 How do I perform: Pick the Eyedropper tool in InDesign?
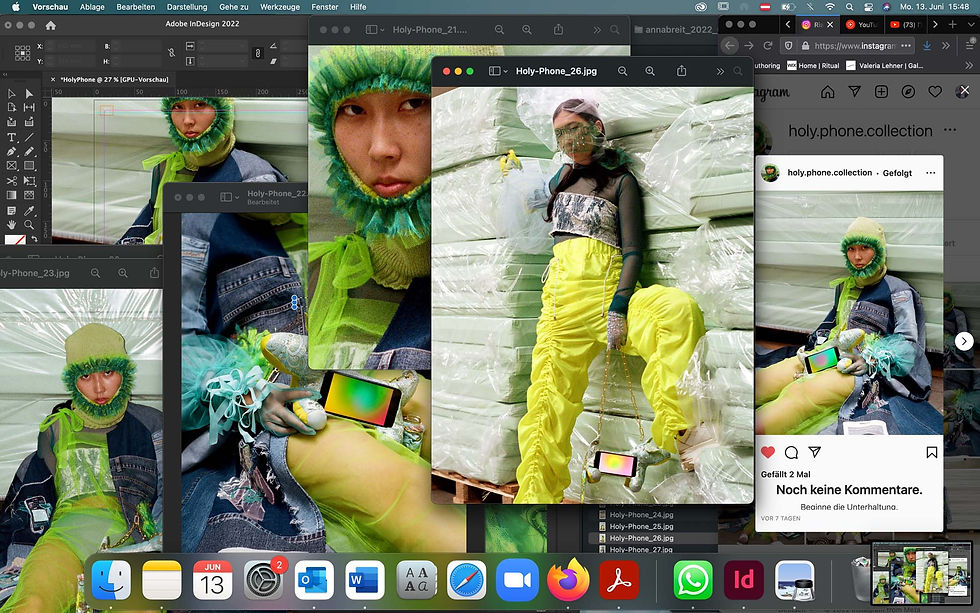pyautogui.click(x=29, y=211)
